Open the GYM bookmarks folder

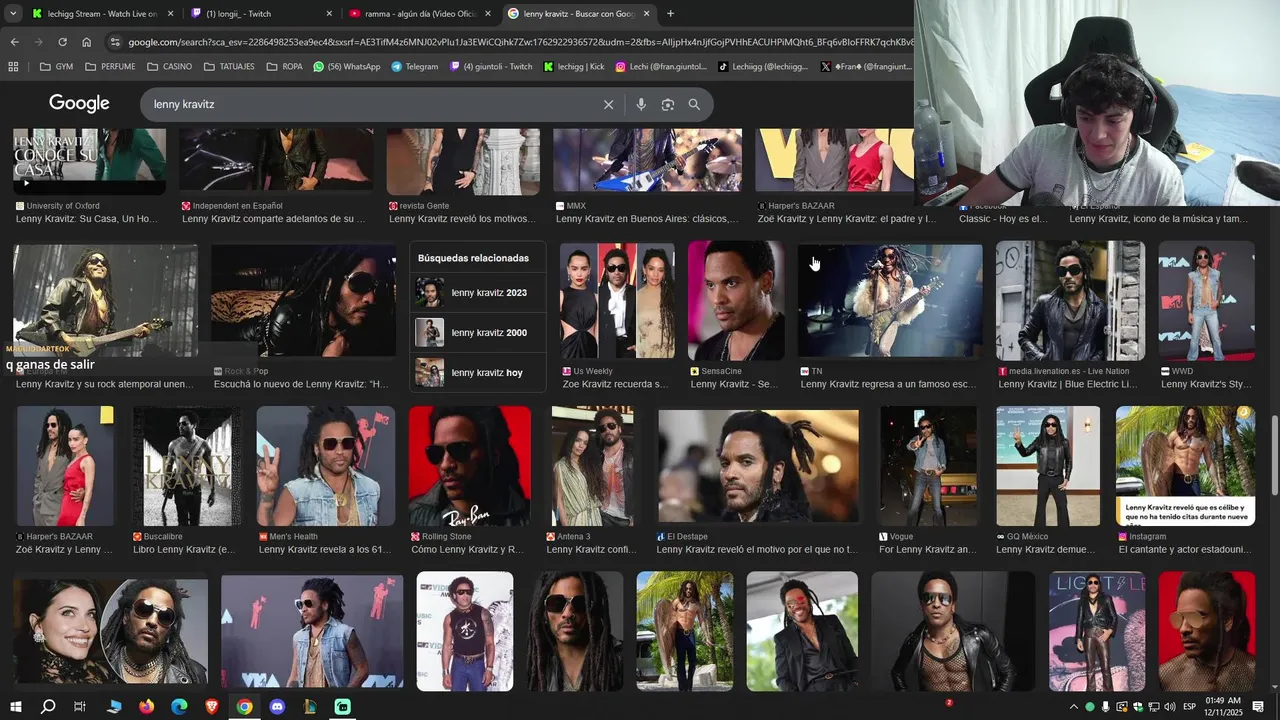pyautogui.click(x=56, y=67)
